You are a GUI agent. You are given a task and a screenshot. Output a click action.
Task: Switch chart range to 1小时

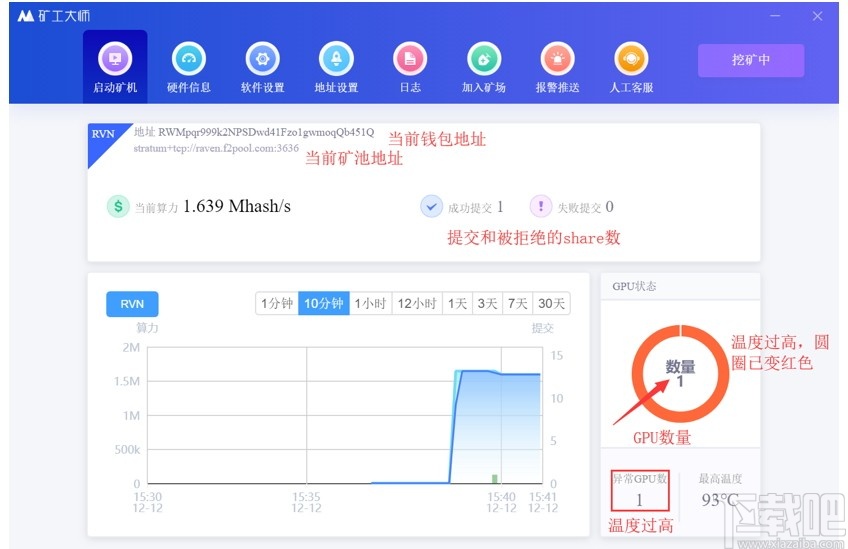(x=370, y=303)
